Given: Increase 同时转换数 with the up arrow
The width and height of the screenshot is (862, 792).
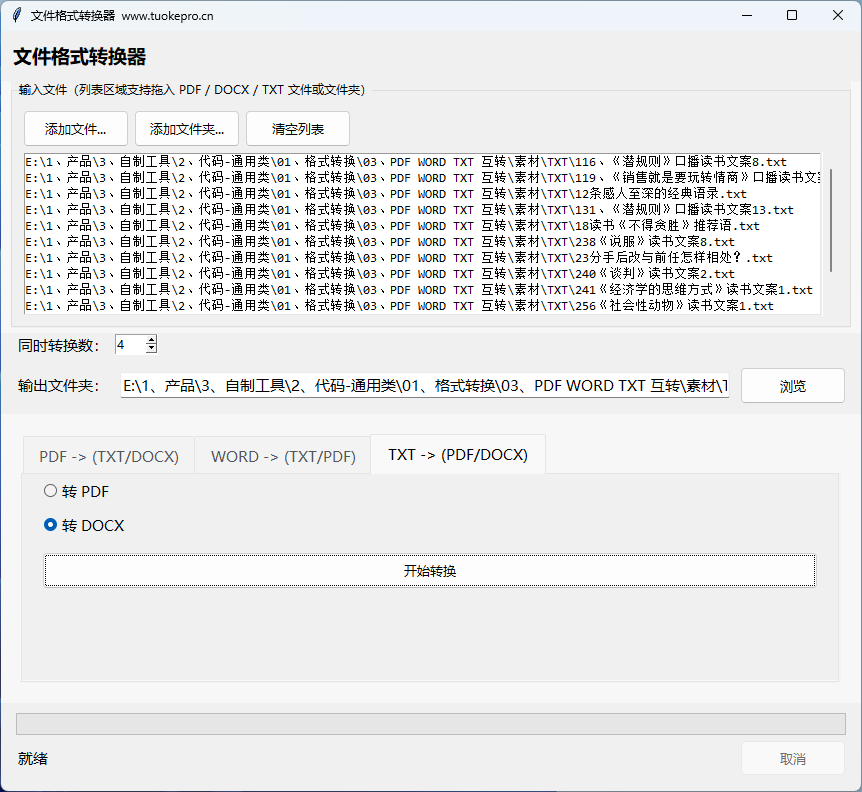Looking at the screenshot, I should pyautogui.click(x=151, y=340).
